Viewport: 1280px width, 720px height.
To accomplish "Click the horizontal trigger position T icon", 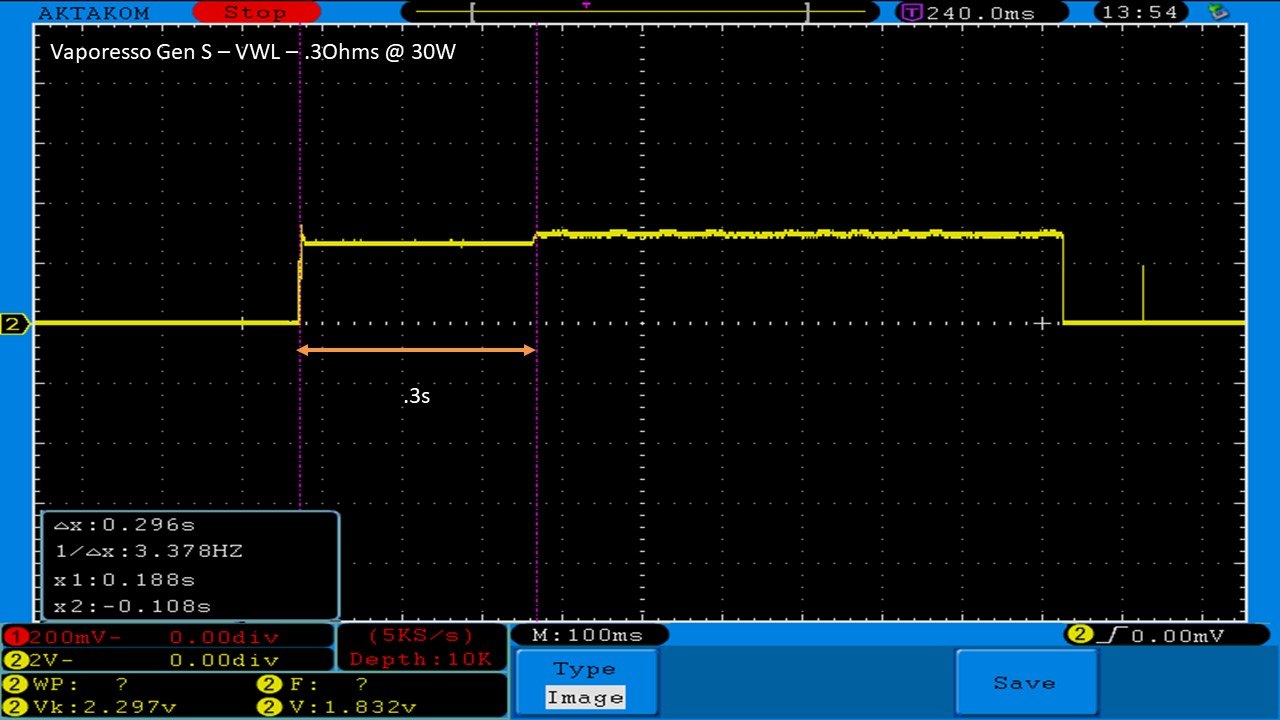I will [x=912, y=13].
